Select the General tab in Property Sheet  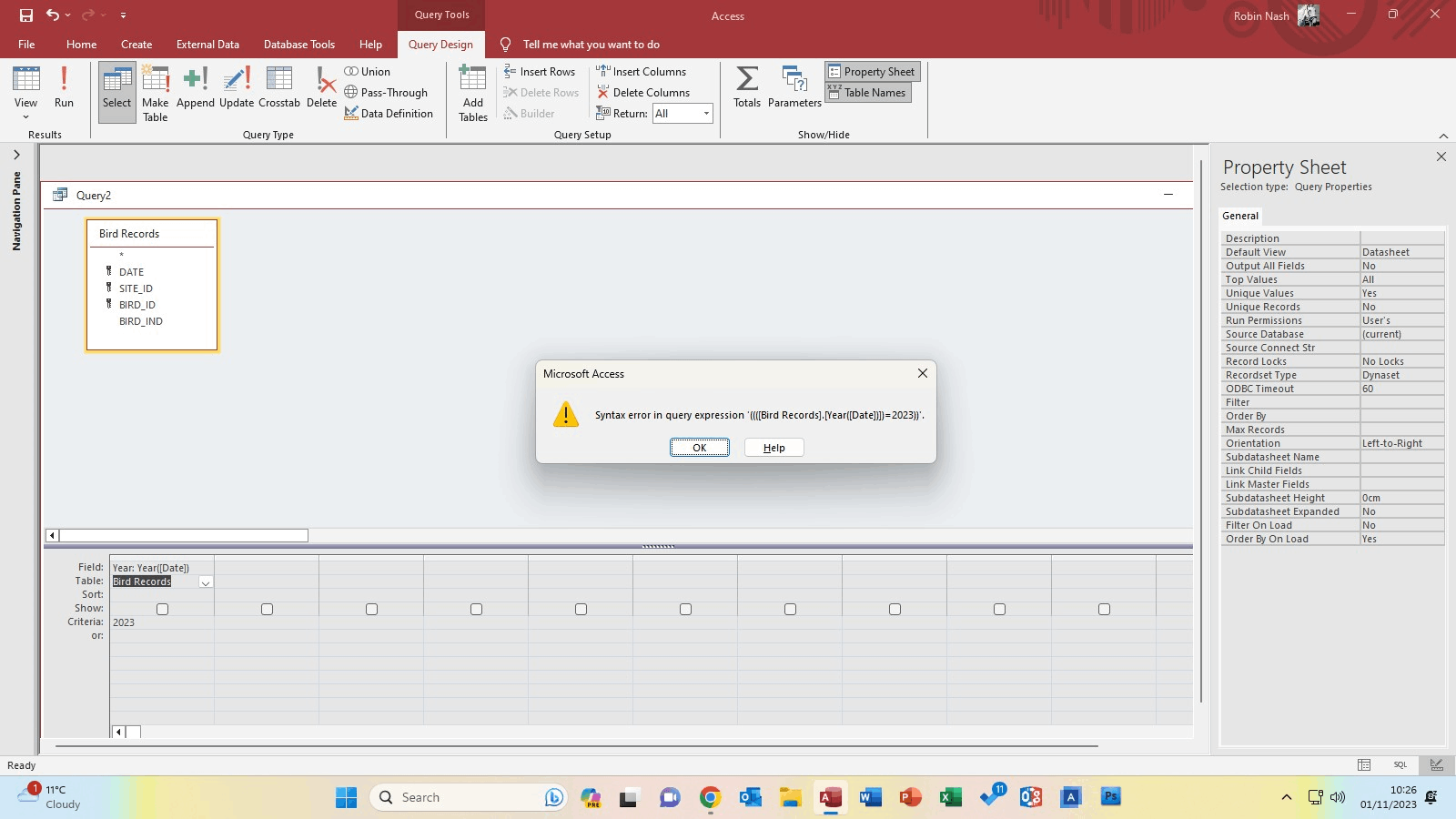pos(1240,216)
